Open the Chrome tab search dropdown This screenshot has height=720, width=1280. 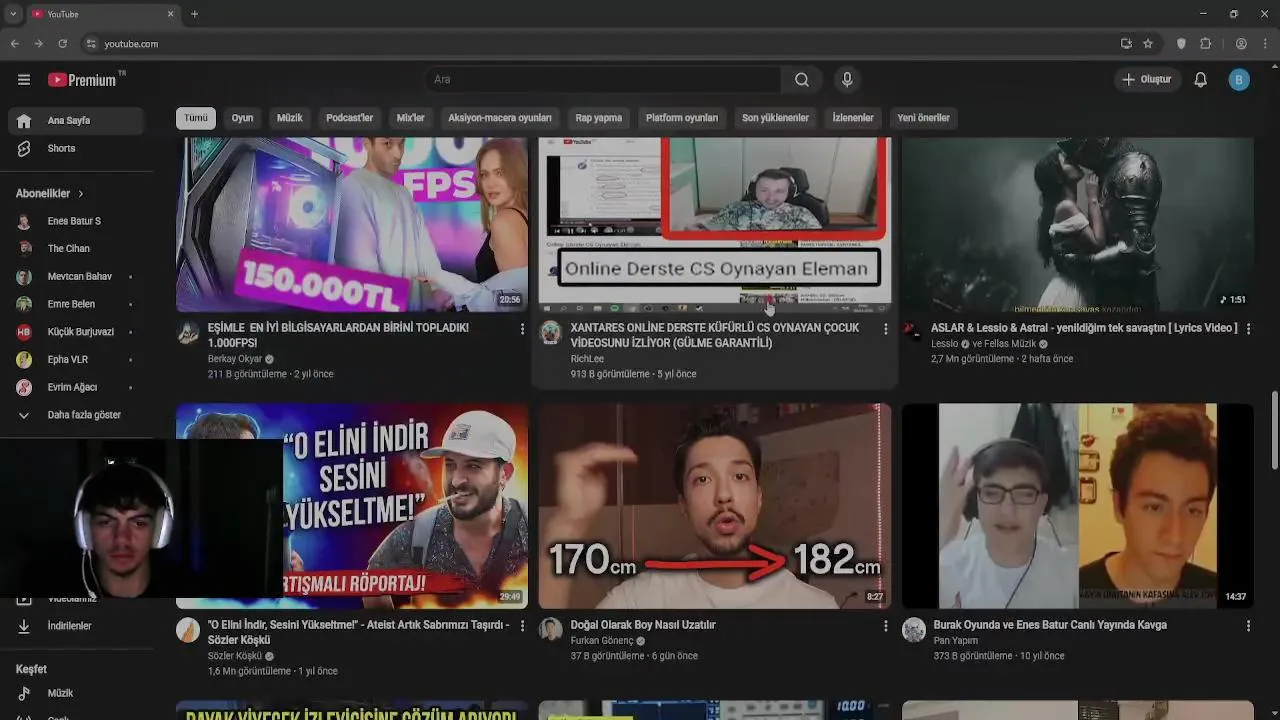coord(13,14)
